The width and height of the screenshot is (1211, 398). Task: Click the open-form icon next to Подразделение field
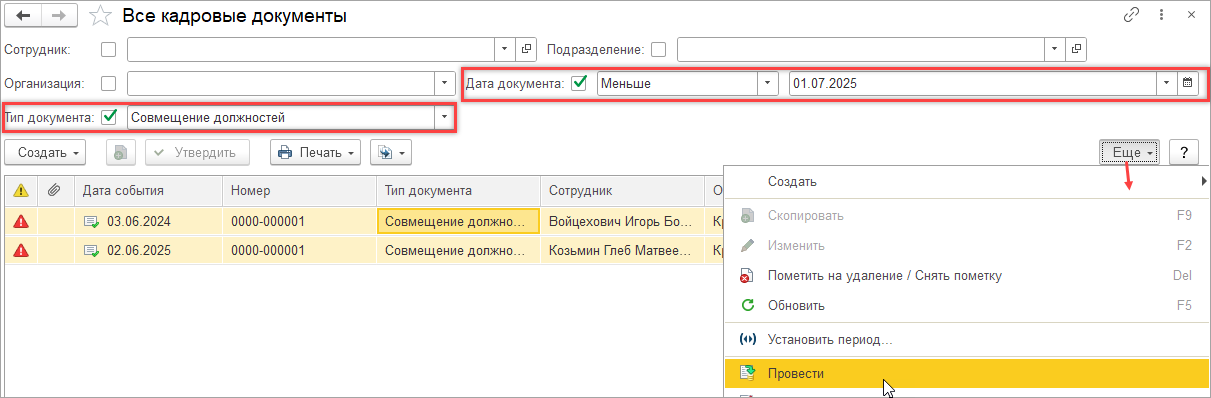click(x=1076, y=49)
